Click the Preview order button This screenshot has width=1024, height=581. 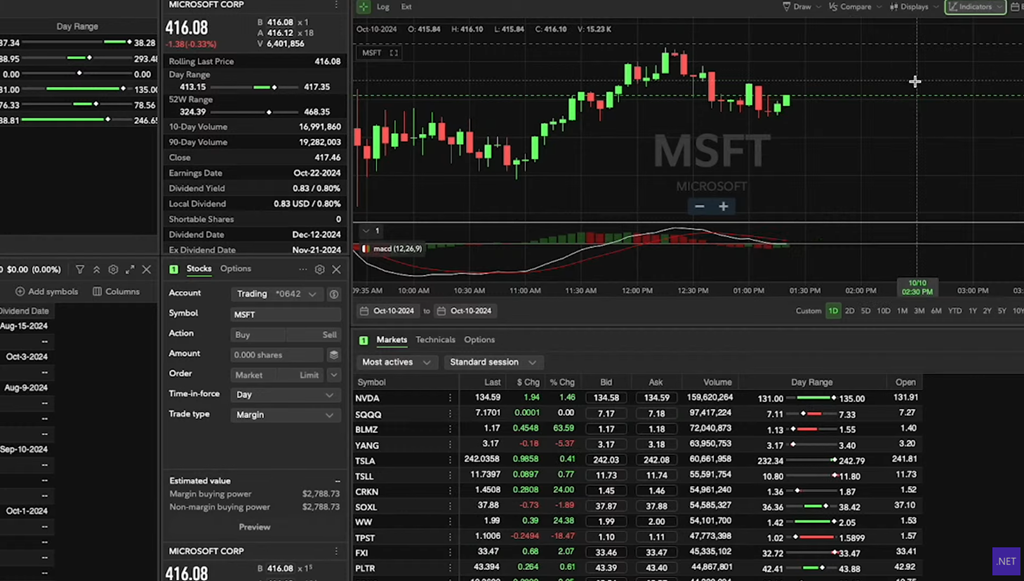click(254, 527)
